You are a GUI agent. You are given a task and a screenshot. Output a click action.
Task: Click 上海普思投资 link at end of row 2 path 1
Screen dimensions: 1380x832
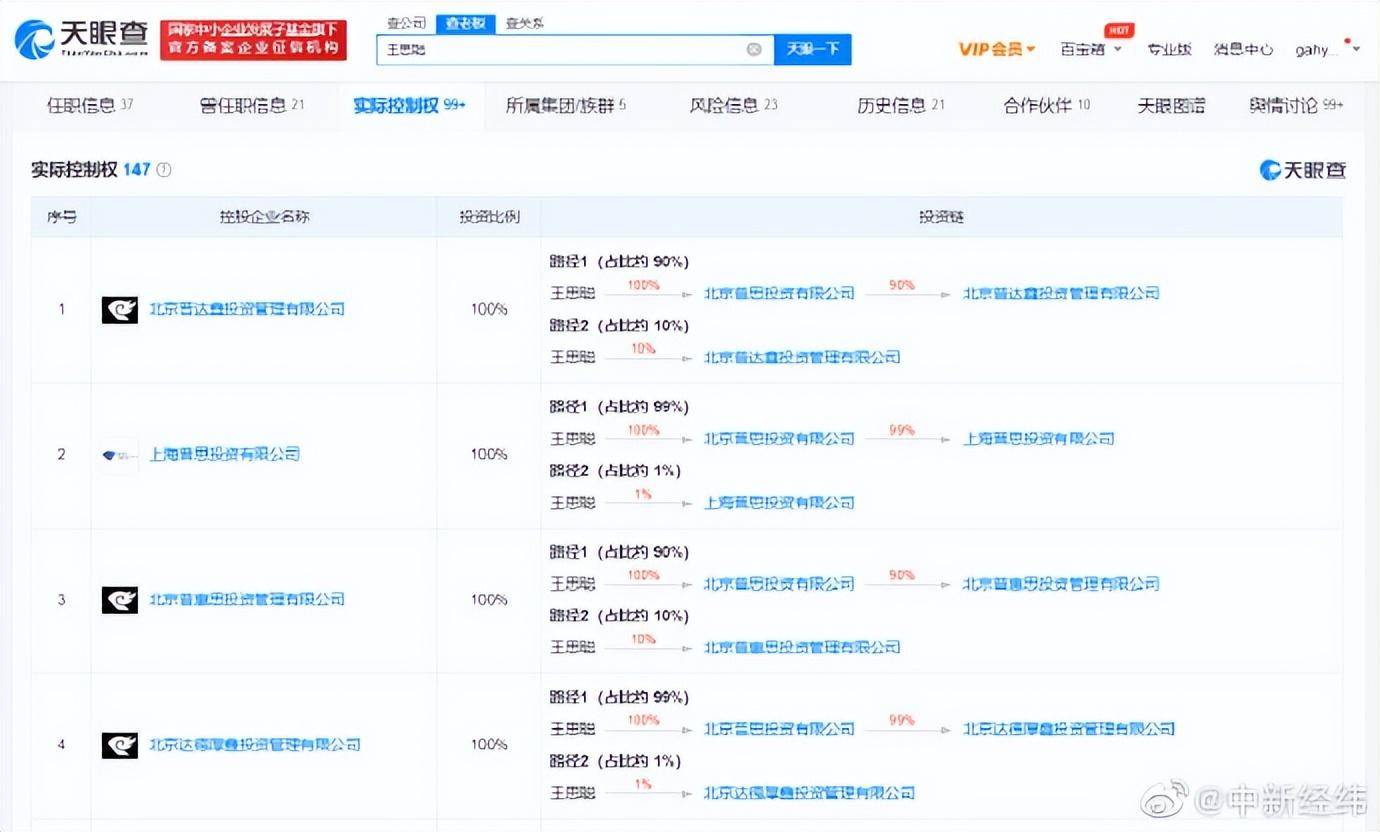[1038, 439]
